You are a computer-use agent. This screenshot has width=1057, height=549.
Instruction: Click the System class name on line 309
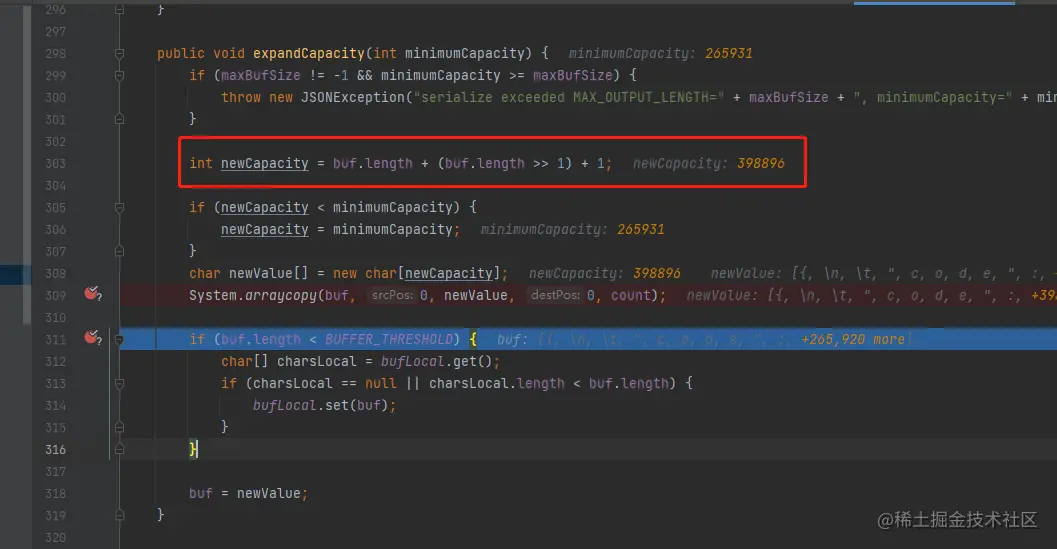pyautogui.click(x=213, y=295)
